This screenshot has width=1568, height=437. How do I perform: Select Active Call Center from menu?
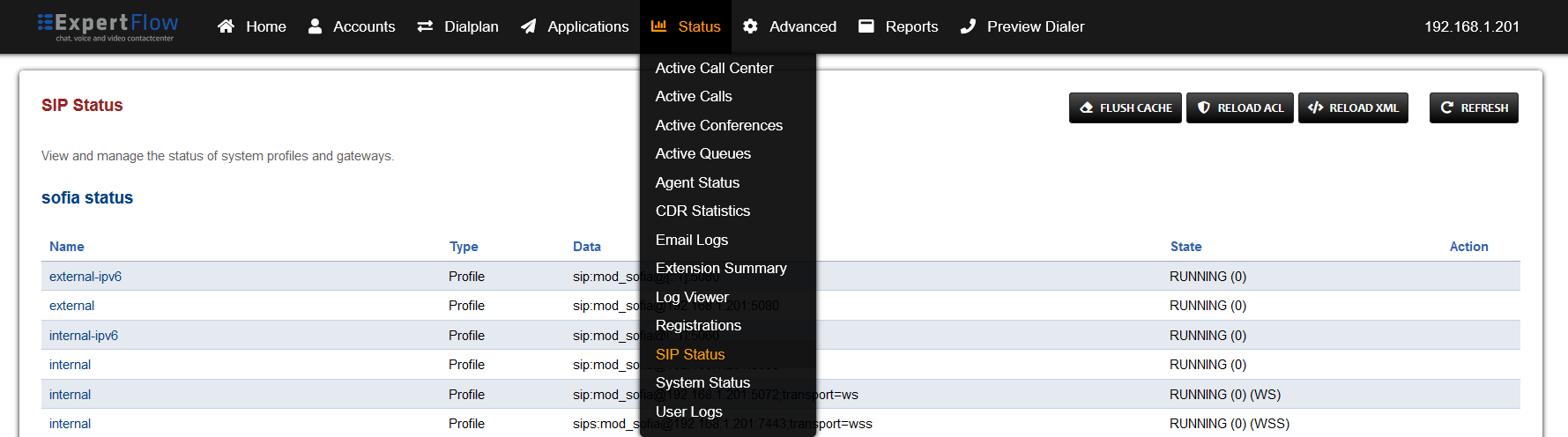[714, 68]
